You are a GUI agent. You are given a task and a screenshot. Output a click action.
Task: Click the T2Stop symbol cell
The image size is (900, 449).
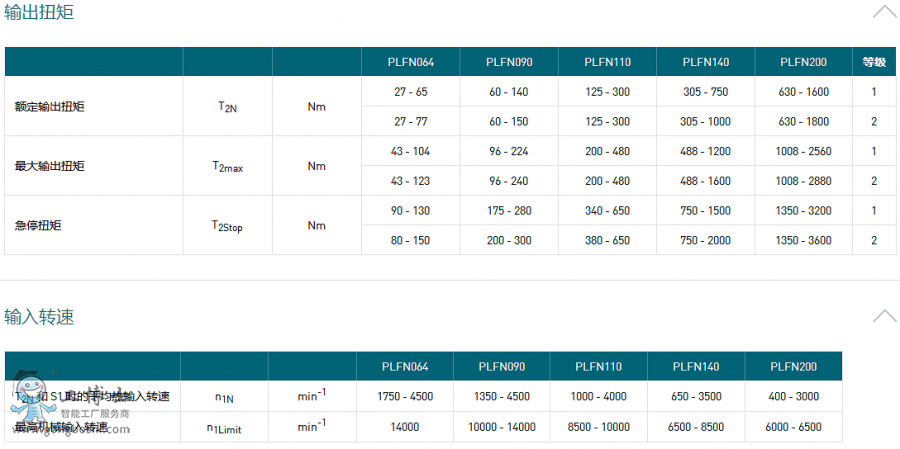(x=227, y=226)
